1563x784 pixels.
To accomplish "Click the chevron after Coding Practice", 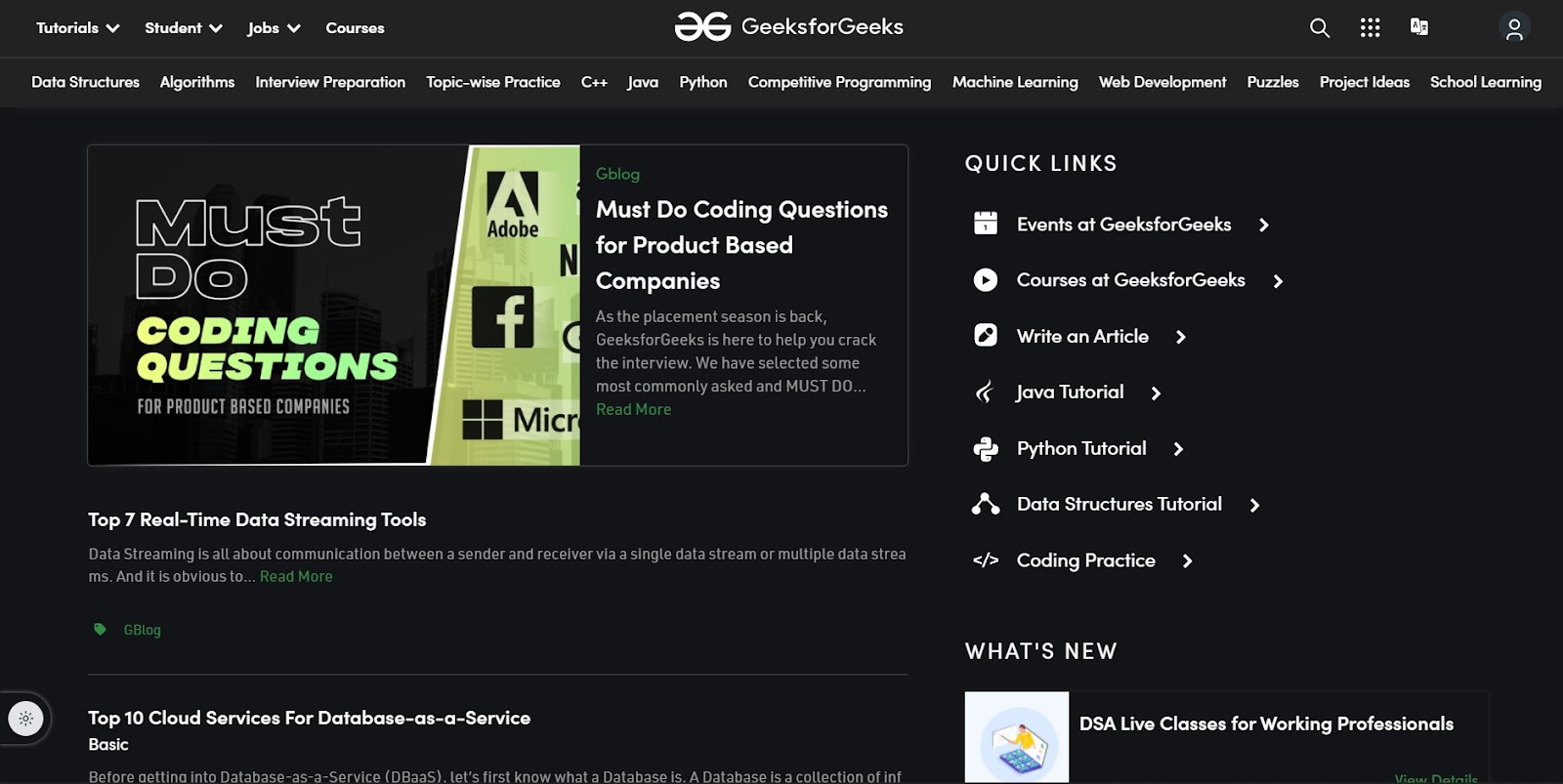I will pos(1188,561).
